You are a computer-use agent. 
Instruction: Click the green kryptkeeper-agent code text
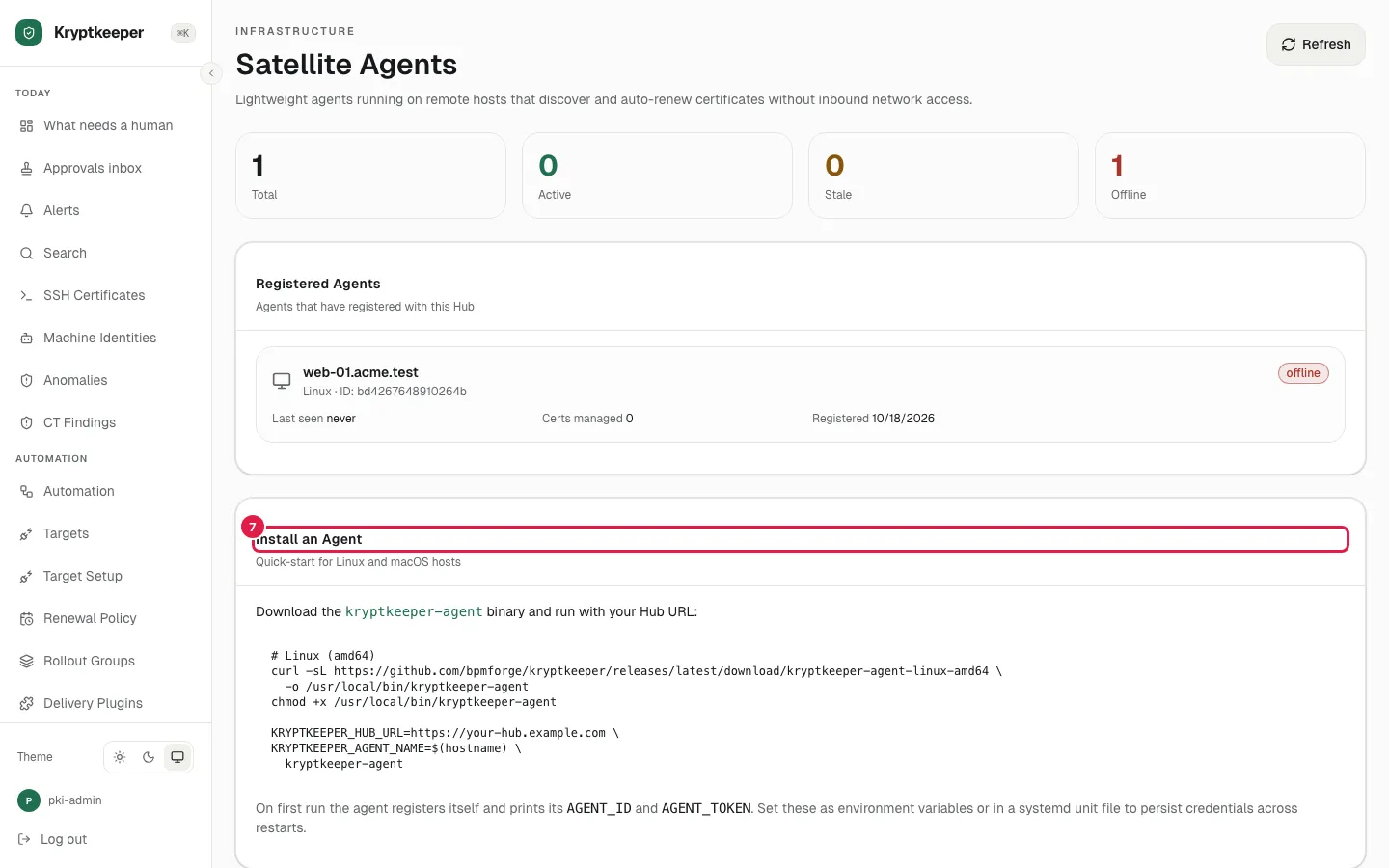(x=414, y=611)
